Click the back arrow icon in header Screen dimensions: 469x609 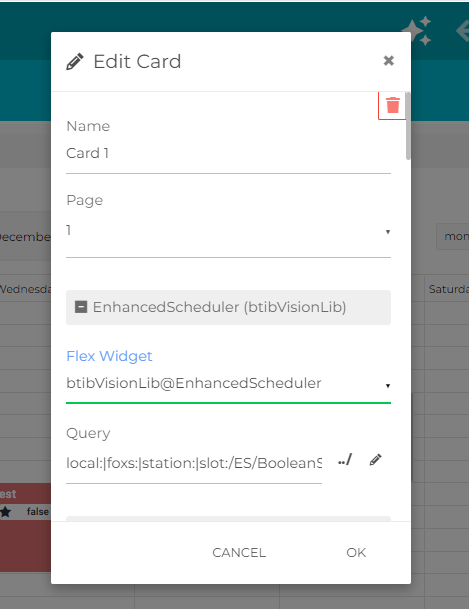(462, 31)
